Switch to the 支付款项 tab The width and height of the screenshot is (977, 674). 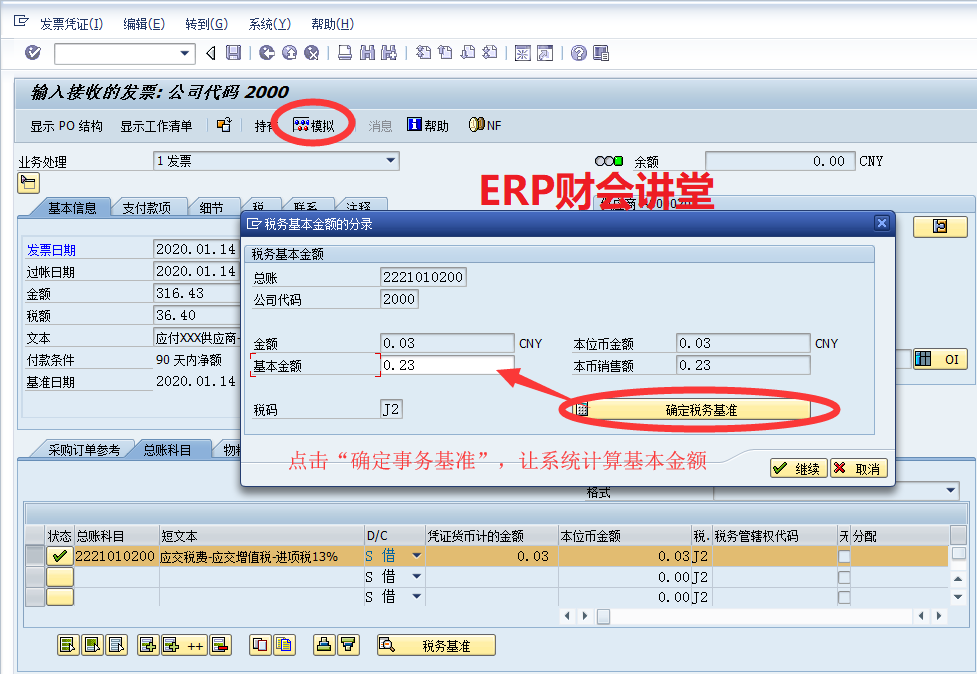click(147, 208)
